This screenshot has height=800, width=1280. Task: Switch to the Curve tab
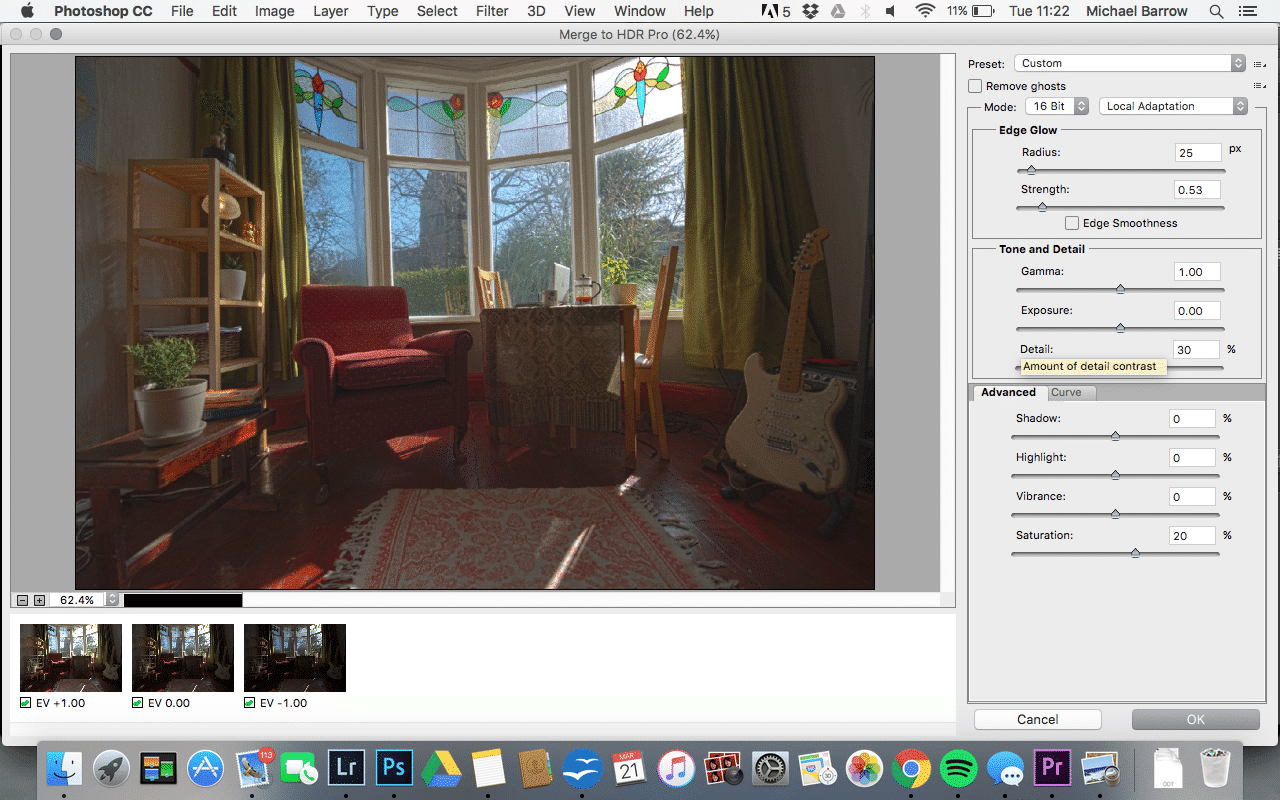[1069, 393]
